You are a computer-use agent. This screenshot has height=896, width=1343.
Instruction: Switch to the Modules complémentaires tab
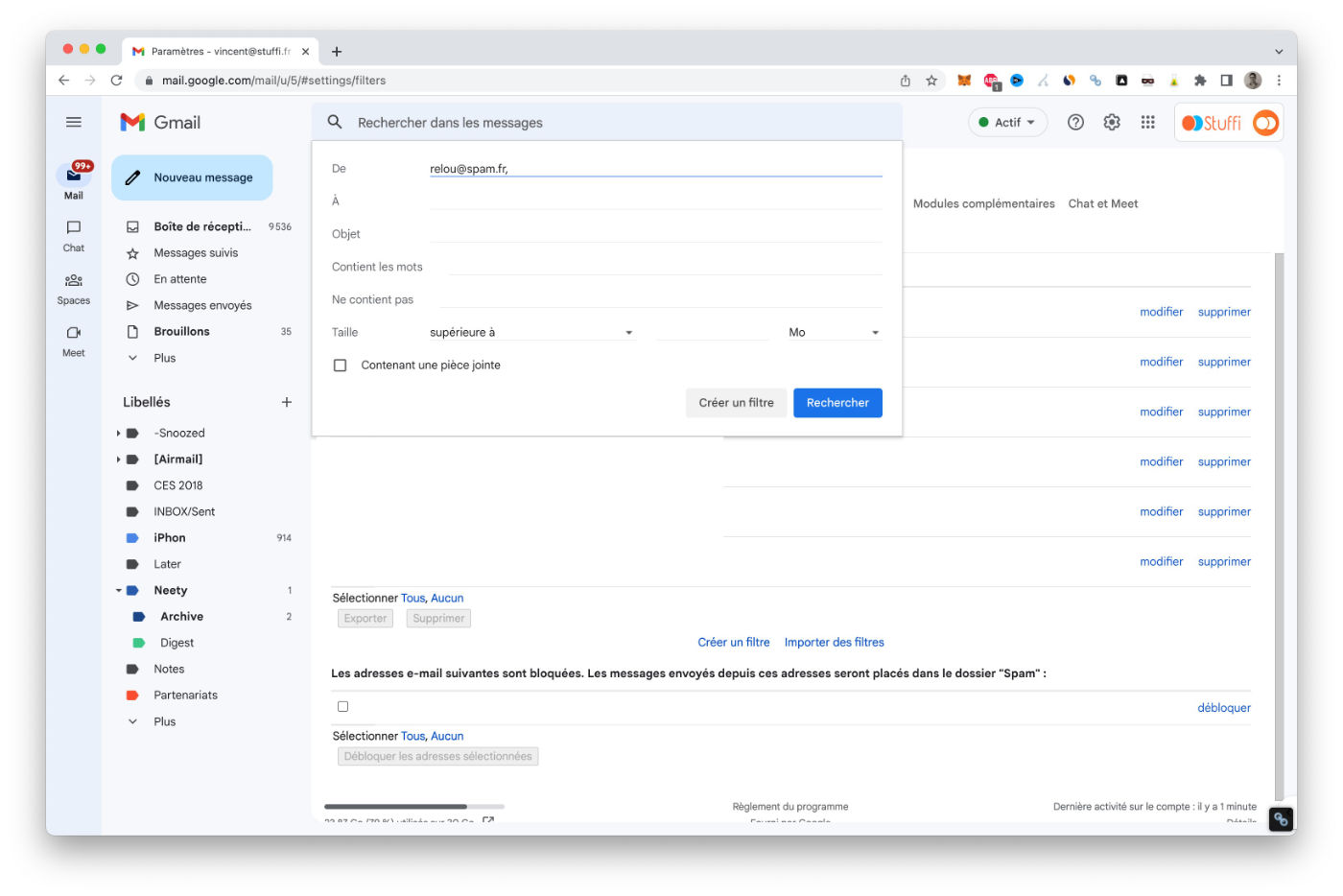point(983,203)
